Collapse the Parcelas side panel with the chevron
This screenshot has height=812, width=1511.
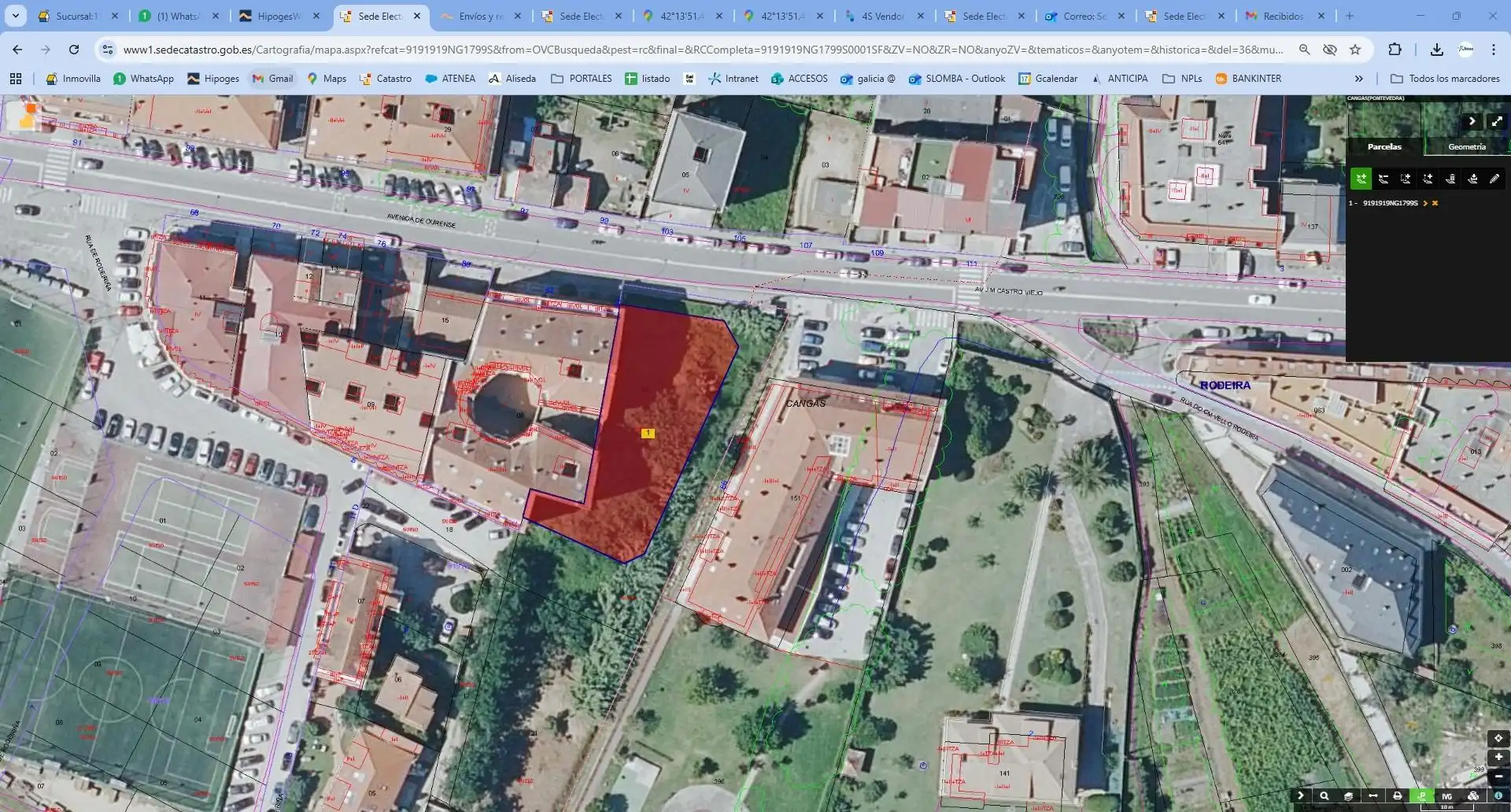coord(1472,121)
